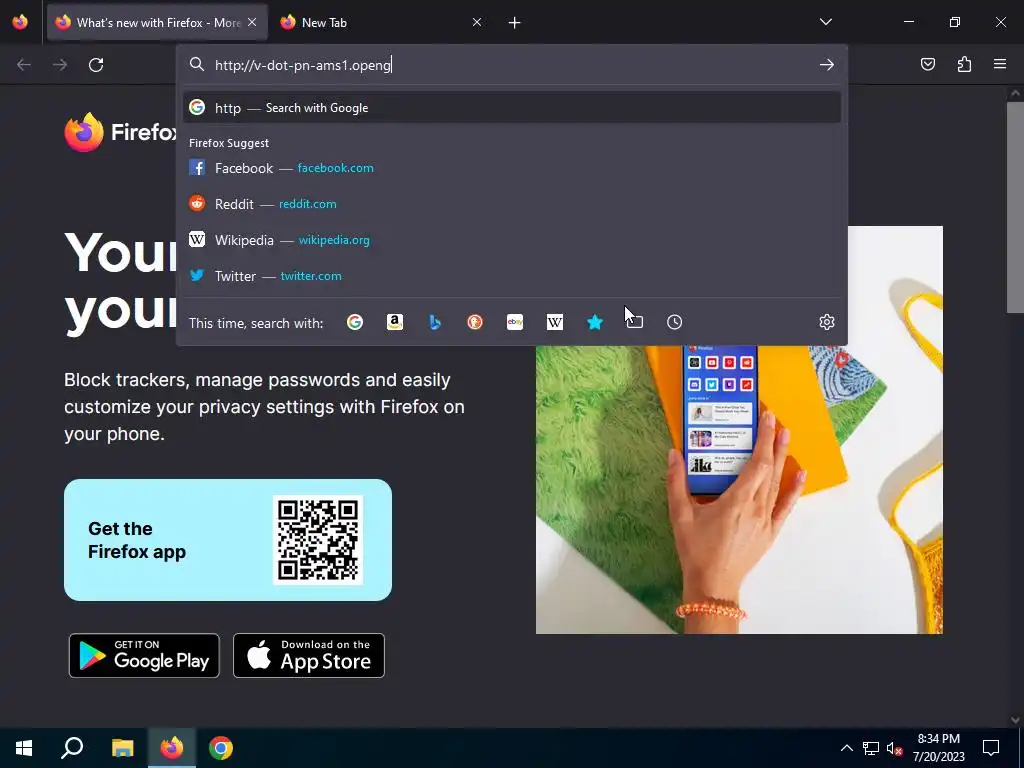Click the Download on the App Store badge
Viewport: 1024px width, 768px height.
pos(309,655)
